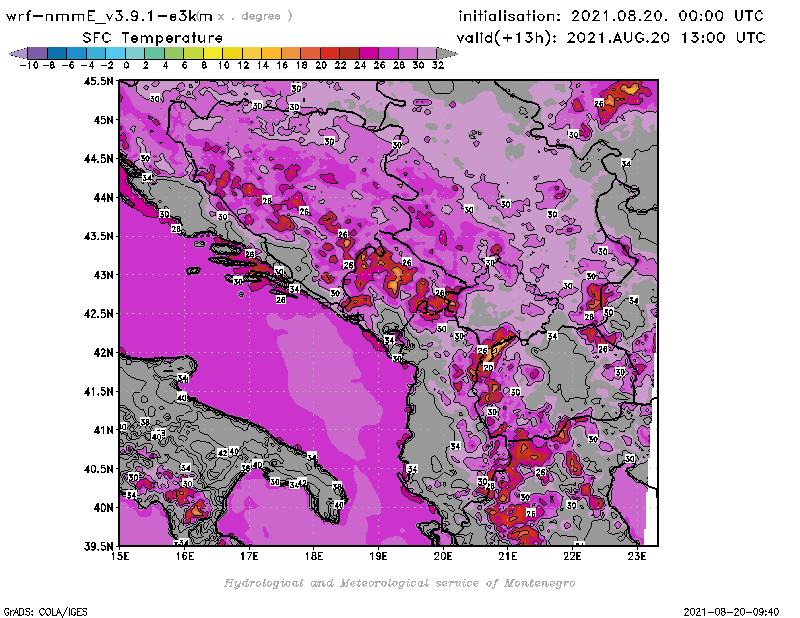Click the legend value 32

click(438, 66)
